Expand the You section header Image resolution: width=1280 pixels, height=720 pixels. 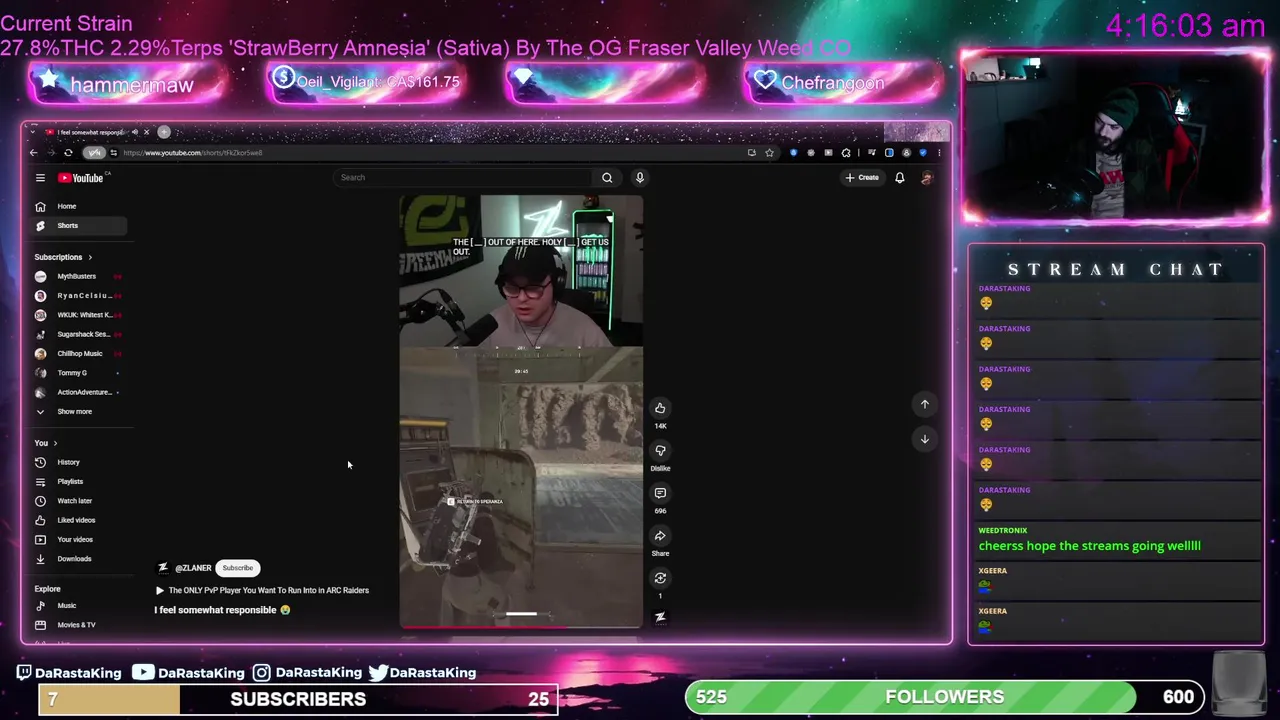pyautogui.click(x=46, y=443)
